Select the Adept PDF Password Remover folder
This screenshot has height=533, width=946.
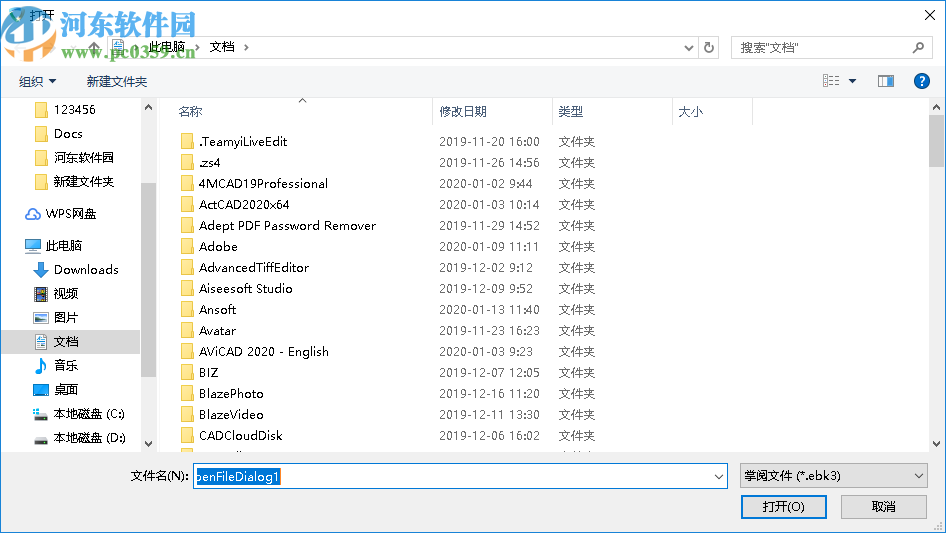tap(287, 226)
